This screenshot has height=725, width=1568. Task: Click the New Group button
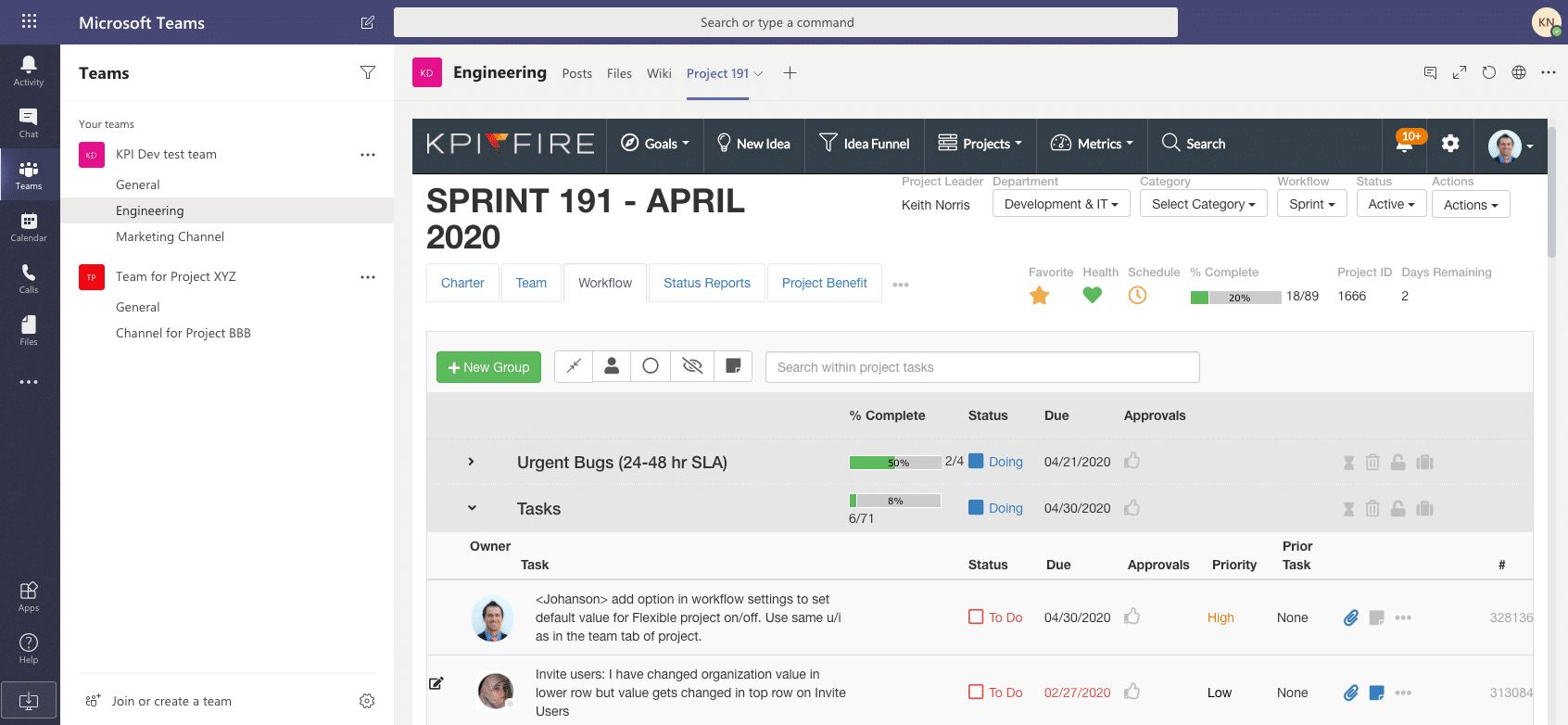tap(488, 367)
